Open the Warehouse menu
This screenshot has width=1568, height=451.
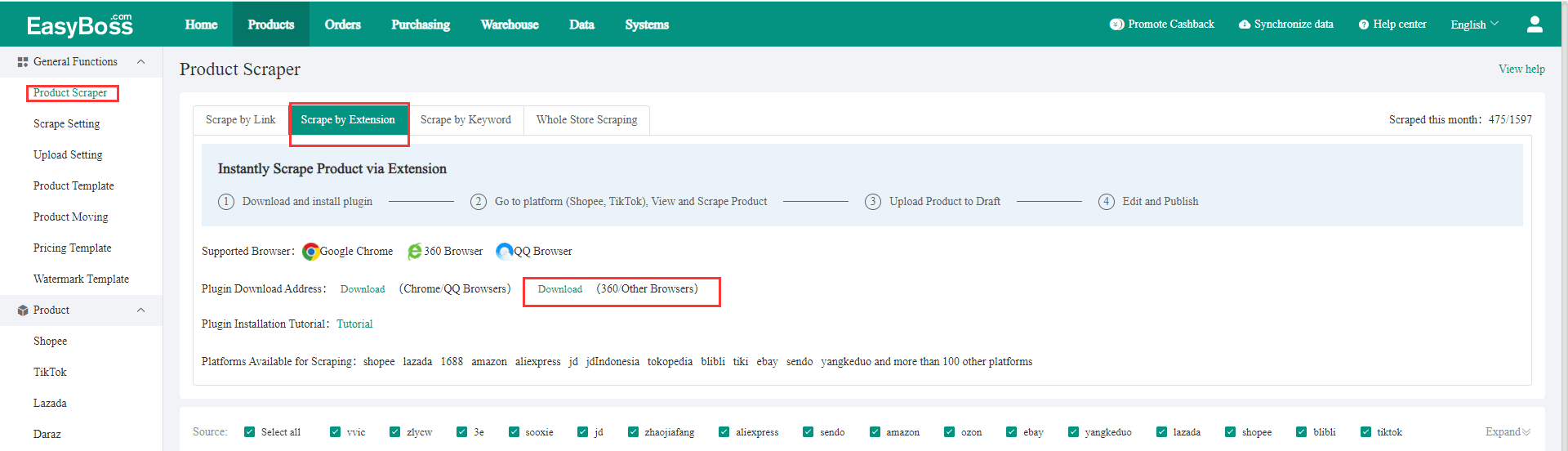coord(510,25)
